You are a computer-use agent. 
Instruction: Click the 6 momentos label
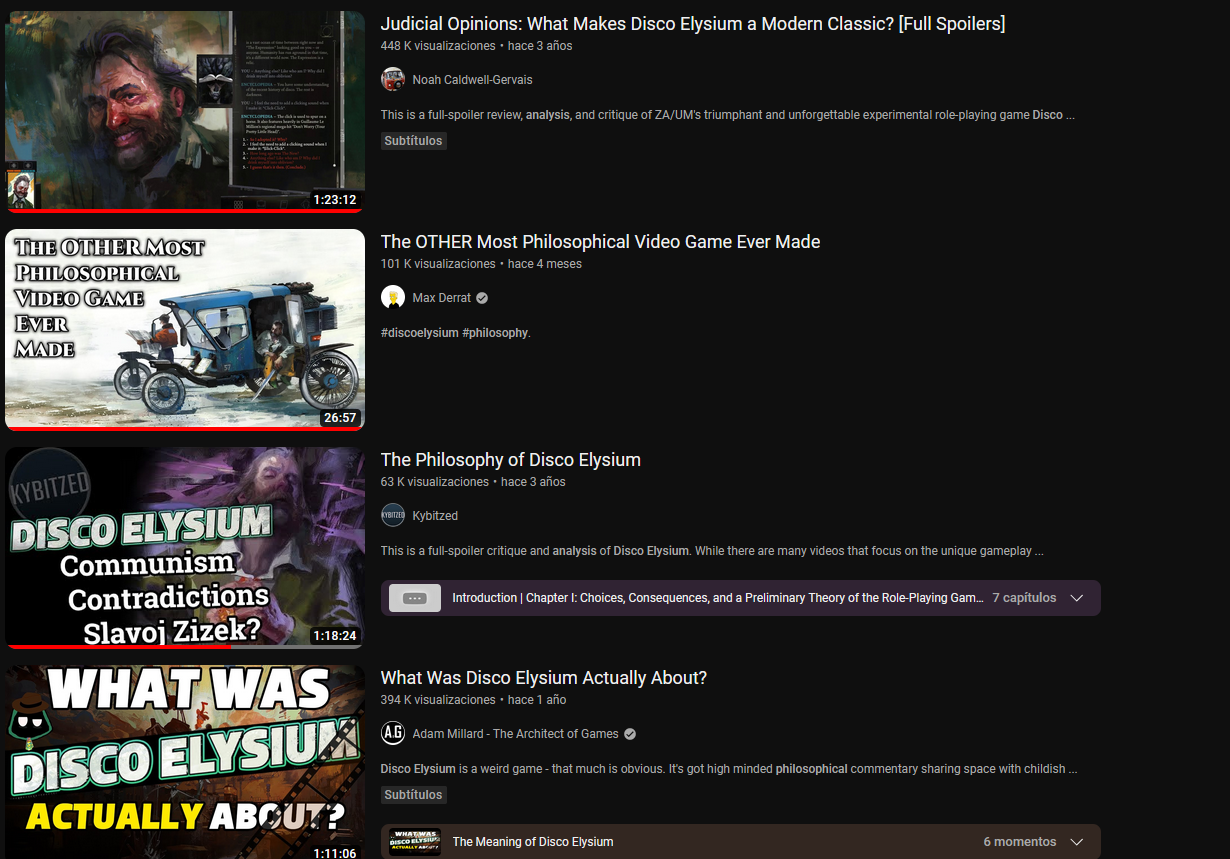tap(1020, 842)
